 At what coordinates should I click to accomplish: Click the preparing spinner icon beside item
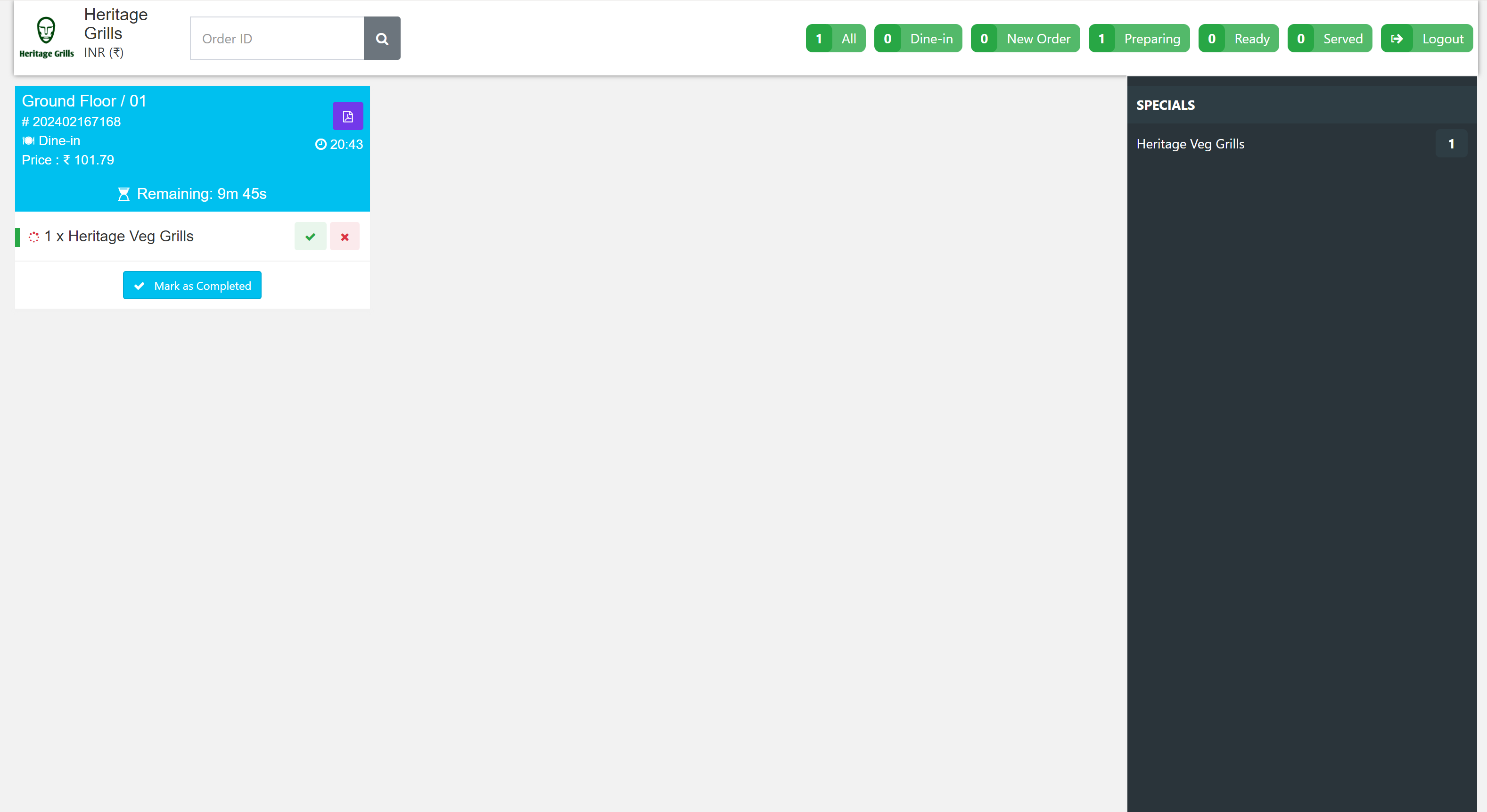(x=34, y=237)
